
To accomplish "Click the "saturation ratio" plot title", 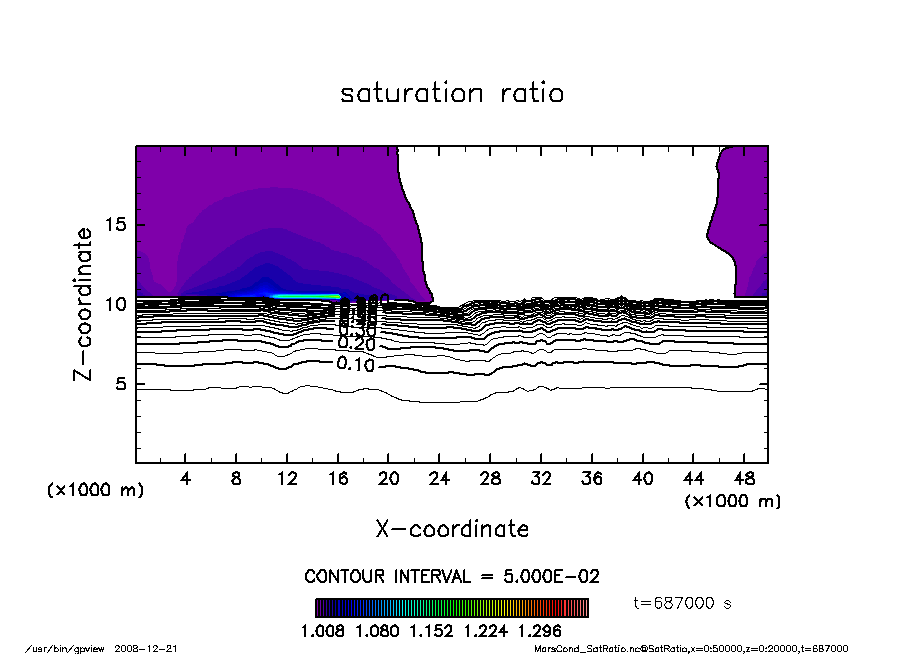I will [452, 94].
